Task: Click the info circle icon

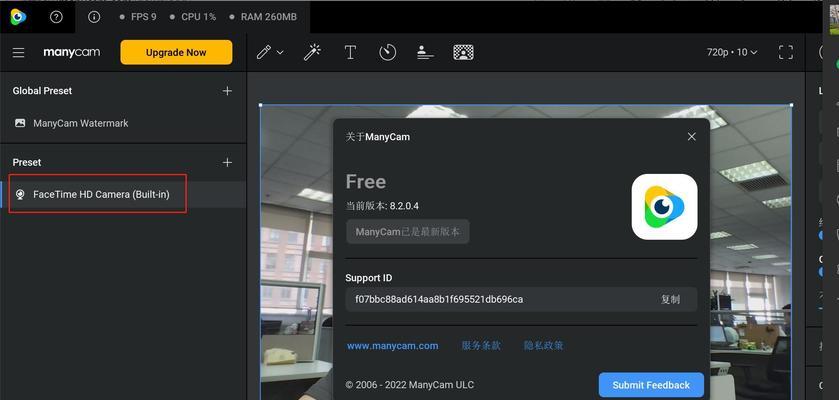Action: click(94, 17)
